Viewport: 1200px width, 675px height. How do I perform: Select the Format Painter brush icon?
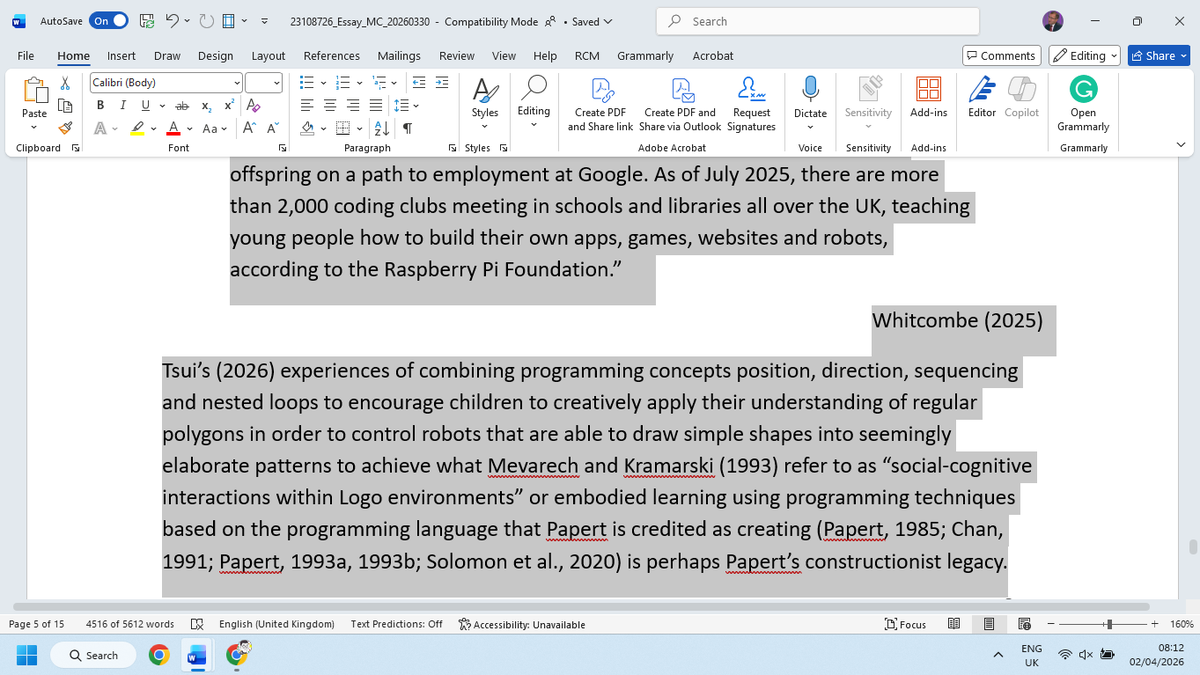click(65, 127)
